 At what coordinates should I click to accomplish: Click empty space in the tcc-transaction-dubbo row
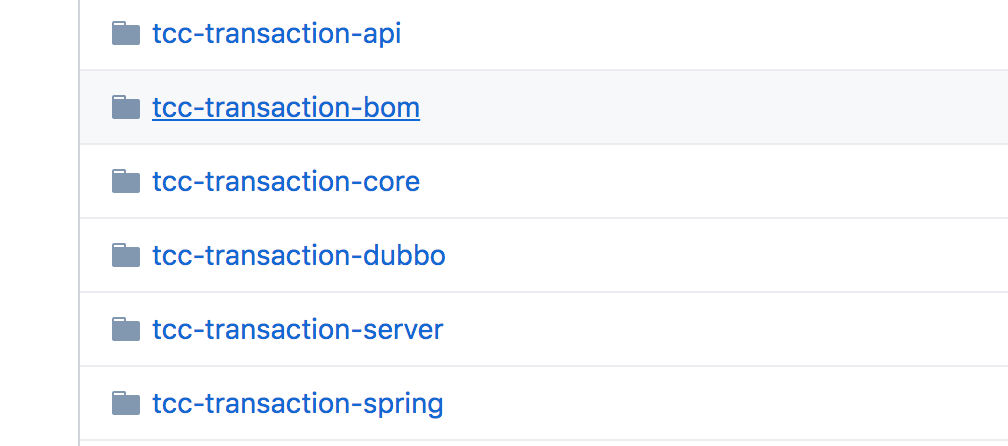(700, 255)
